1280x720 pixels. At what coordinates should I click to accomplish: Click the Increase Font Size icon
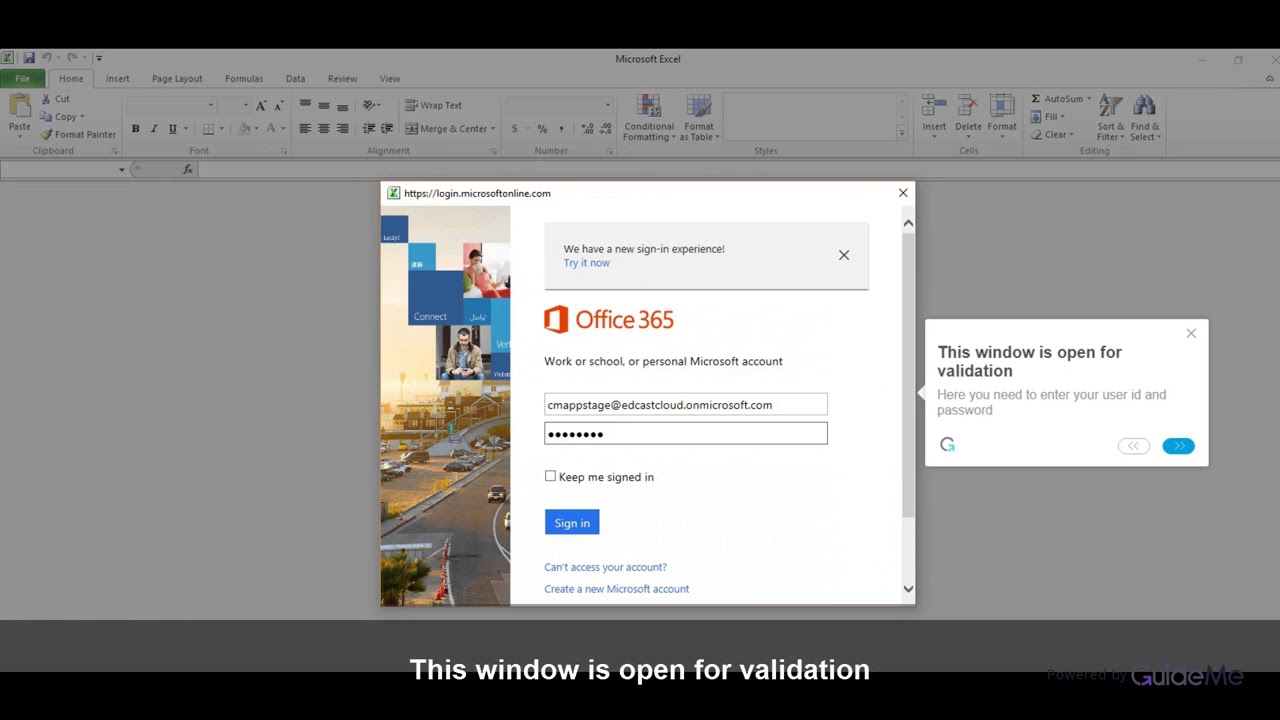[261, 105]
